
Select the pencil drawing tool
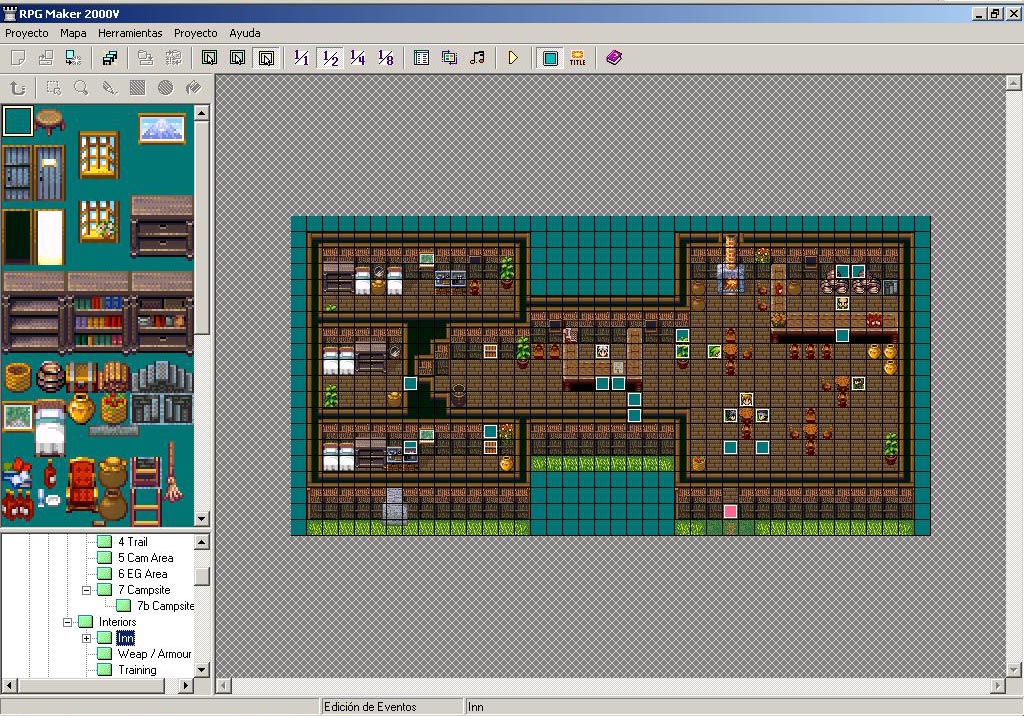pyautogui.click(x=109, y=88)
